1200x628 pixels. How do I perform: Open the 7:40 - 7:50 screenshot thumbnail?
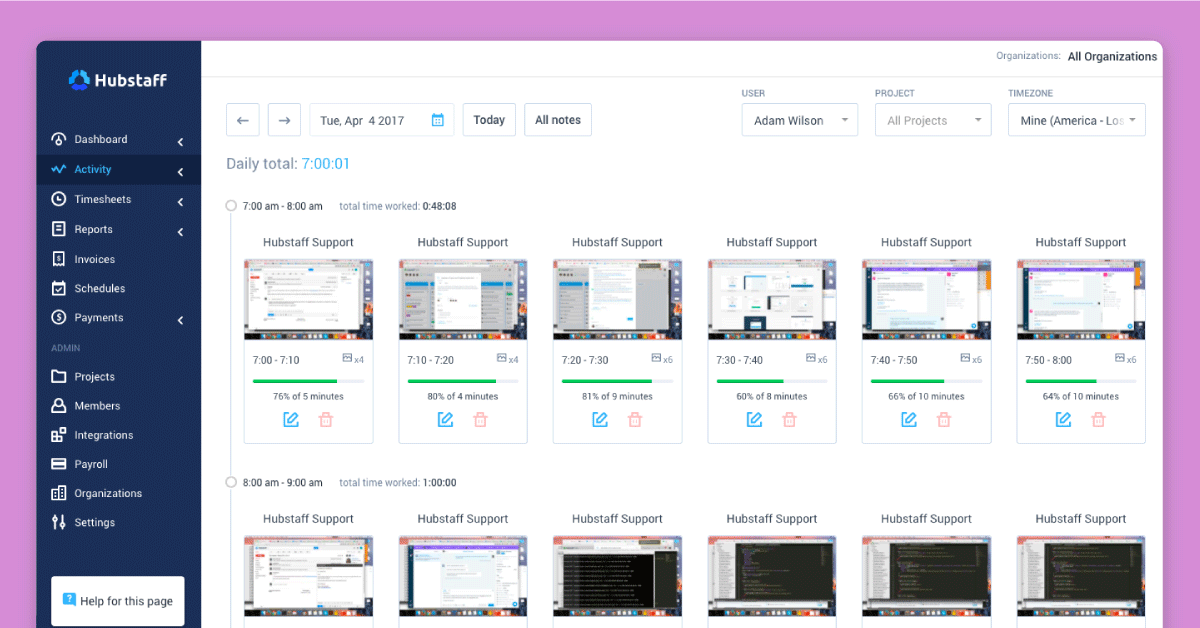926,300
